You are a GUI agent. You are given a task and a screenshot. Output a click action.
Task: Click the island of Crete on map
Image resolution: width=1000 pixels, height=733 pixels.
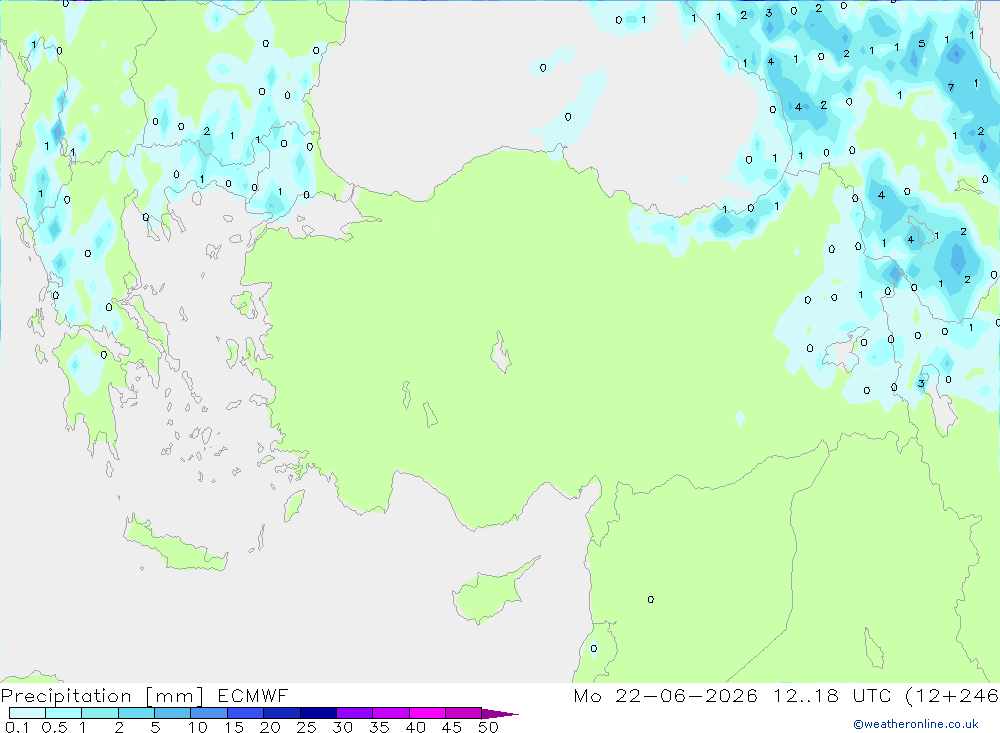click(x=173, y=544)
